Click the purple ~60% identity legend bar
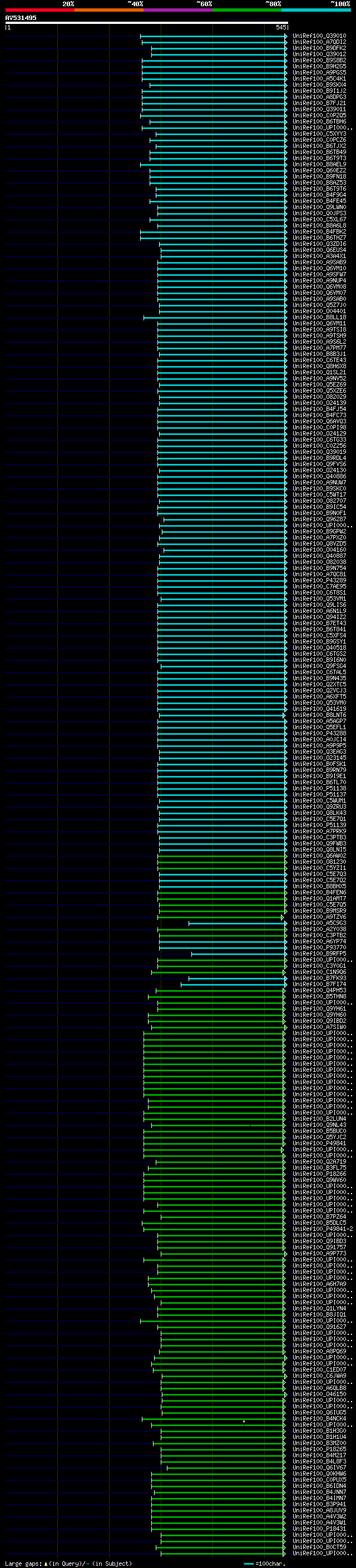Viewport: 356px width, 1568px height. click(177, 10)
